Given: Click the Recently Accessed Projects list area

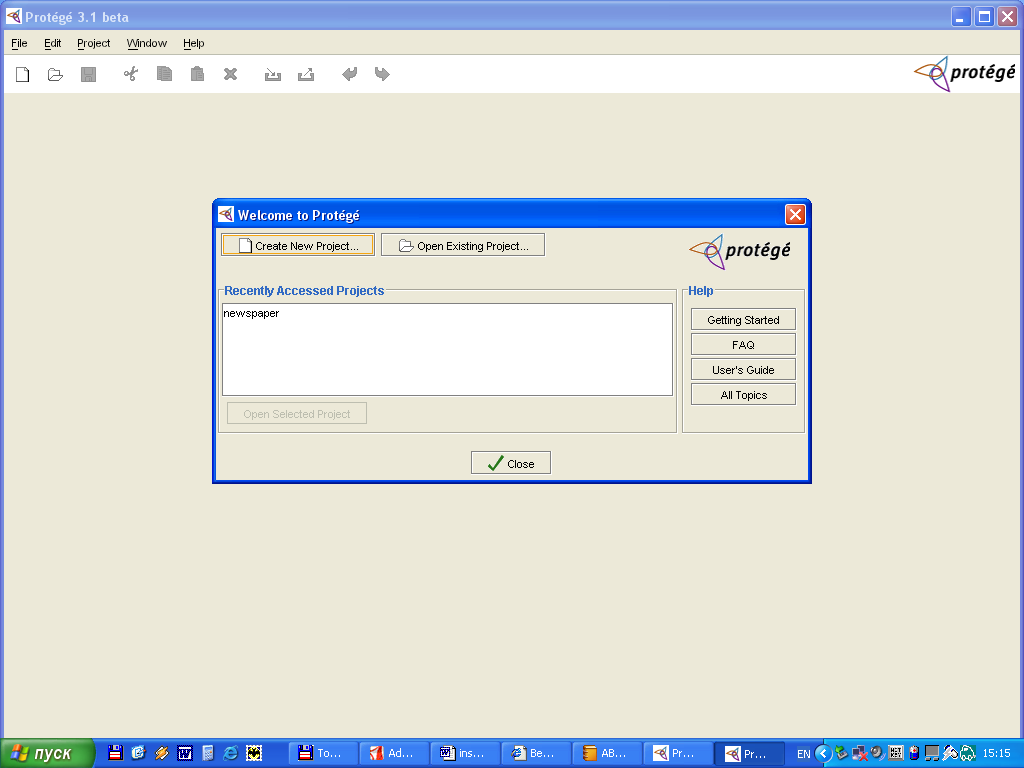Looking at the screenshot, I should click(447, 349).
